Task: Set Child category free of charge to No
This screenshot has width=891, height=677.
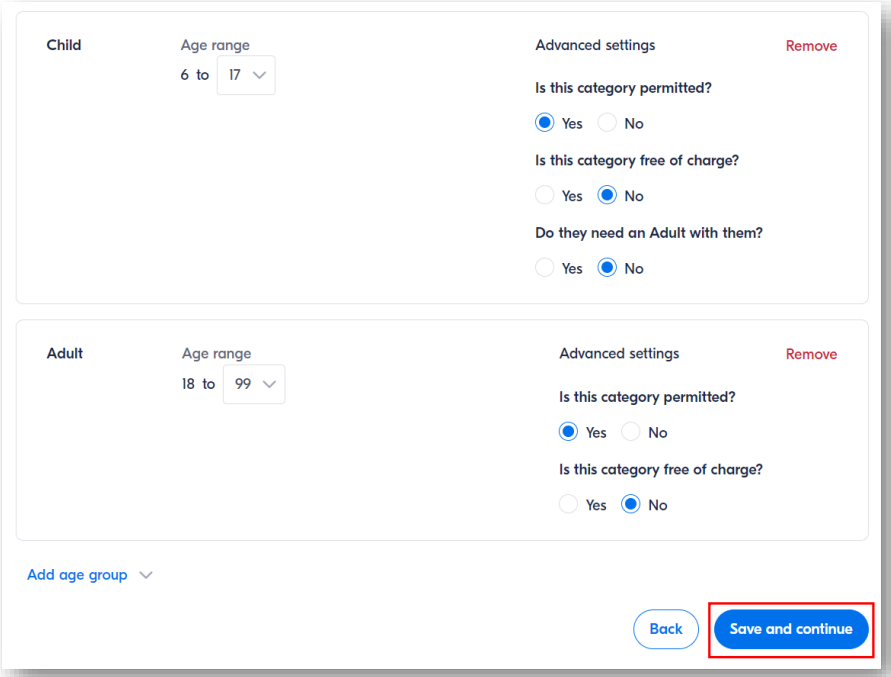Action: pos(607,196)
